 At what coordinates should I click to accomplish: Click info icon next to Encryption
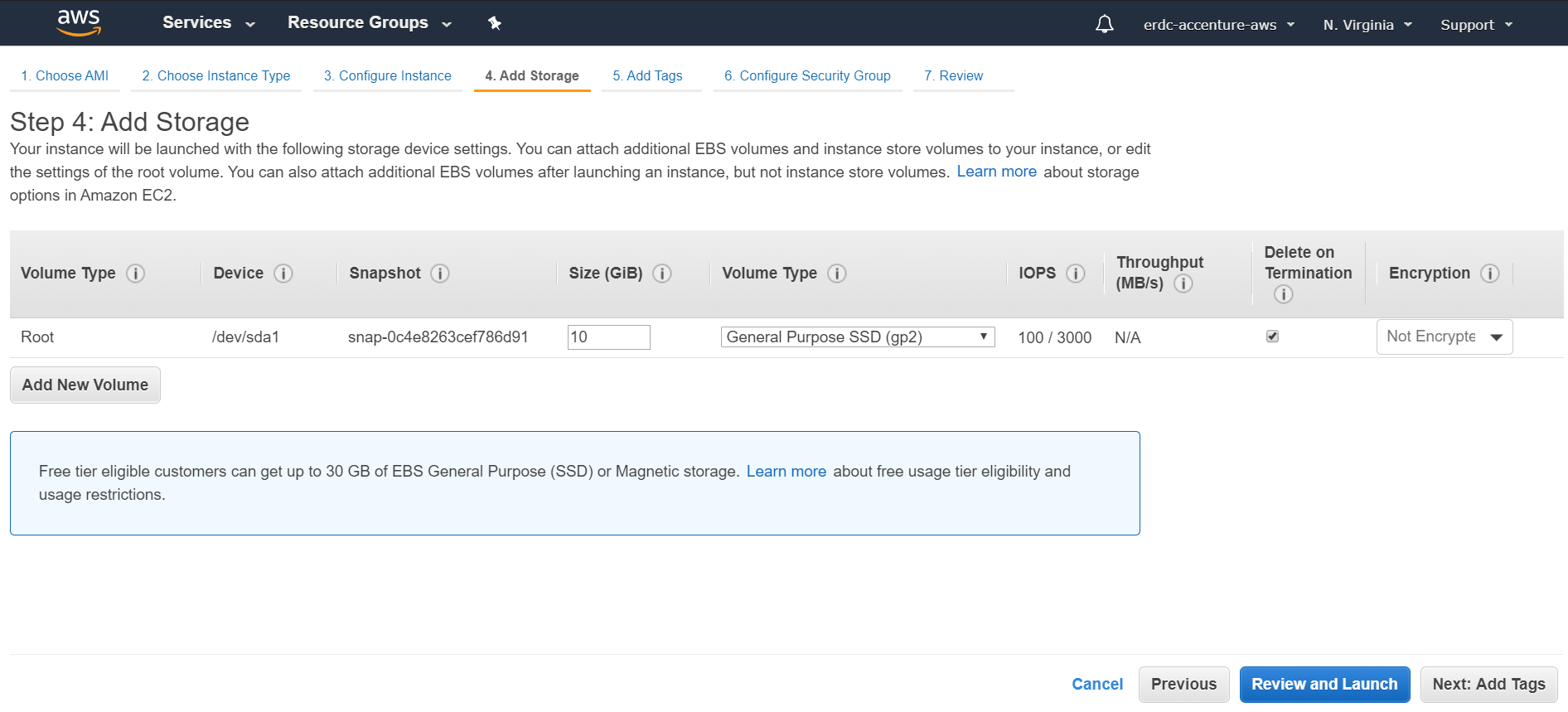point(1490,274)
